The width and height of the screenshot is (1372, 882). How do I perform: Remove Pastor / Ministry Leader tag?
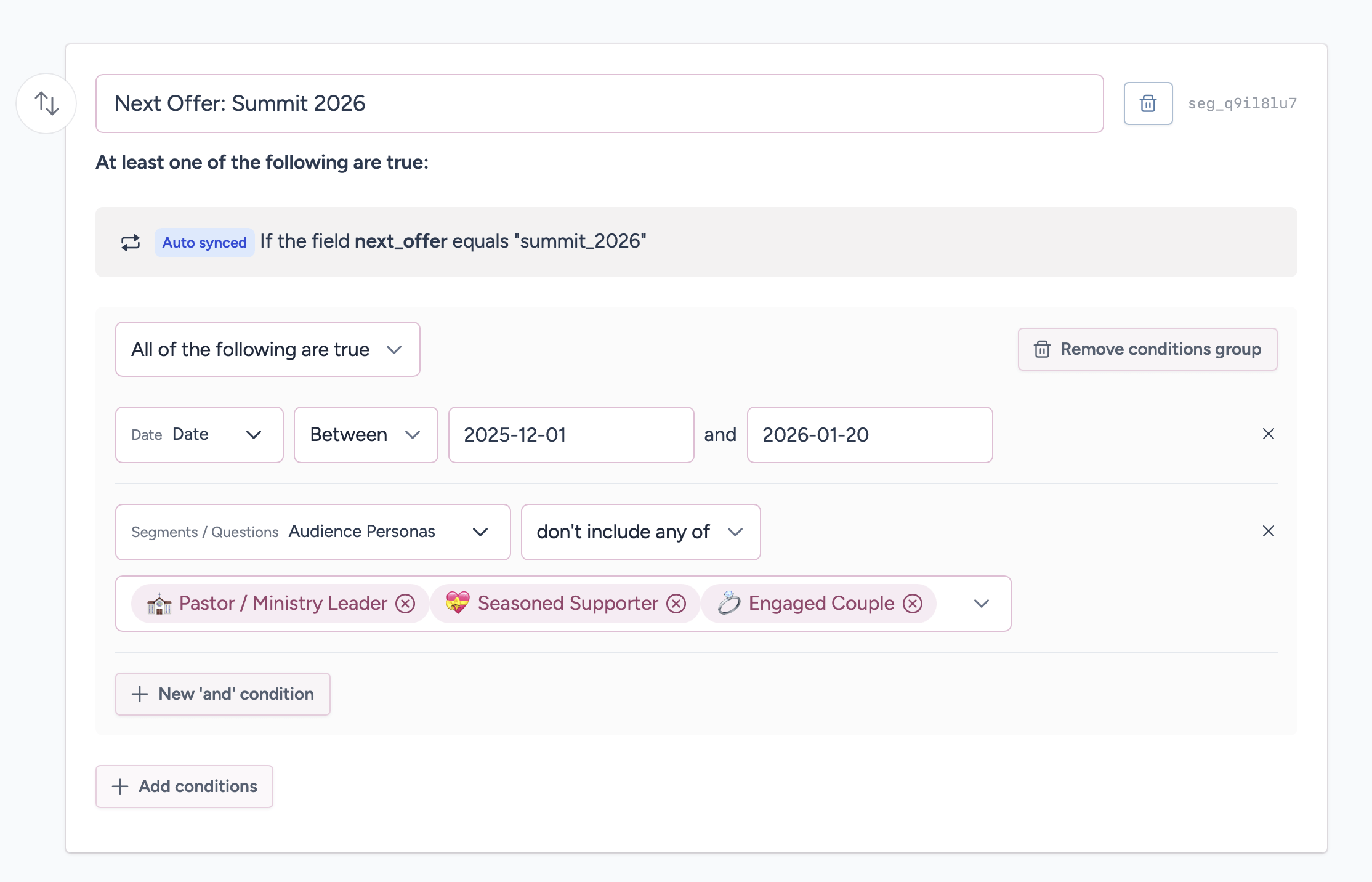(x=405, y=604)
